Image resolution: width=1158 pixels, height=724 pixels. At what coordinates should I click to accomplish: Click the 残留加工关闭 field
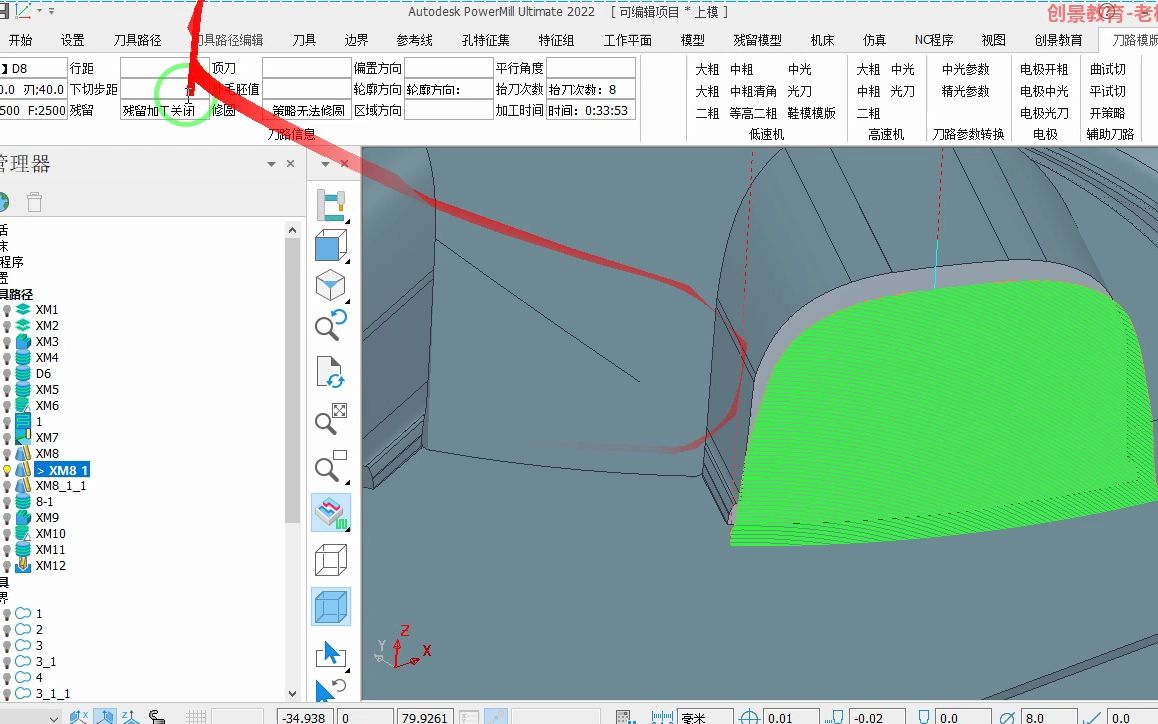[x=165, y=110]
